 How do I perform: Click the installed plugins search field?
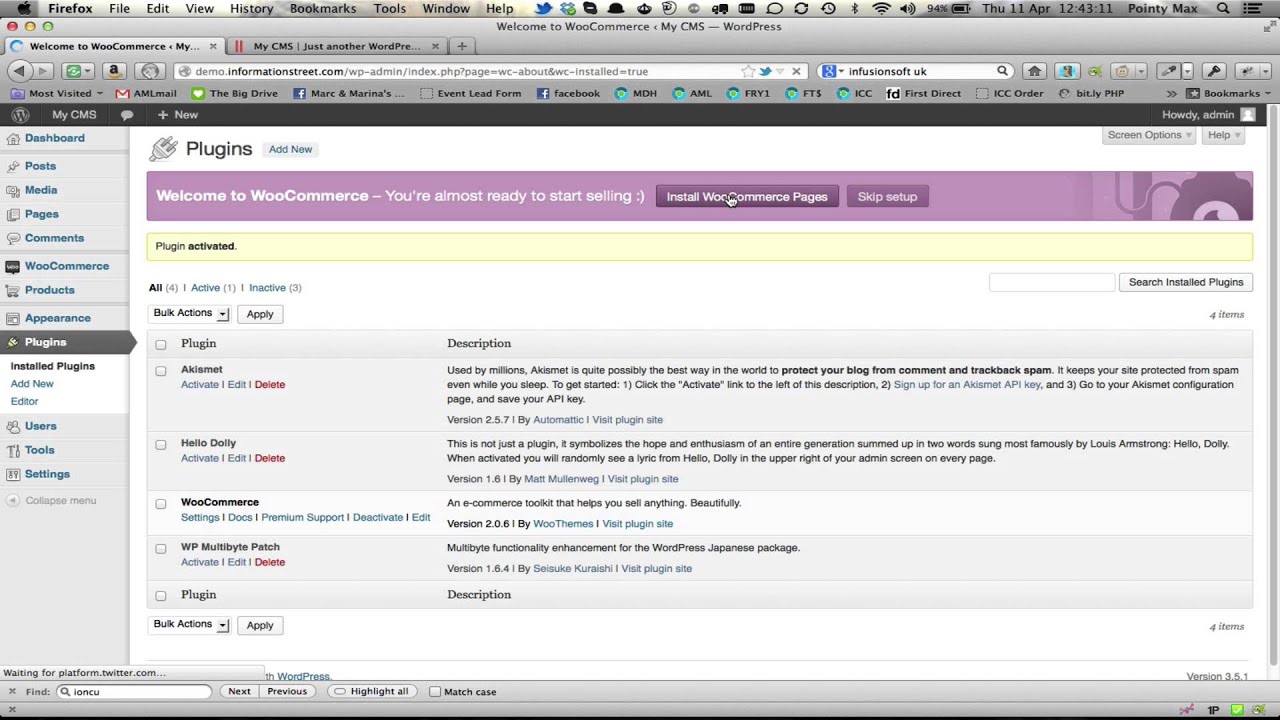click(1052, 282)
